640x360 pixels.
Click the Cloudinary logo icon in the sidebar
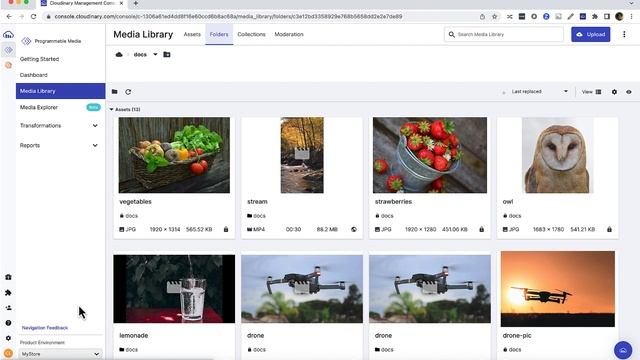coord(8,35)
